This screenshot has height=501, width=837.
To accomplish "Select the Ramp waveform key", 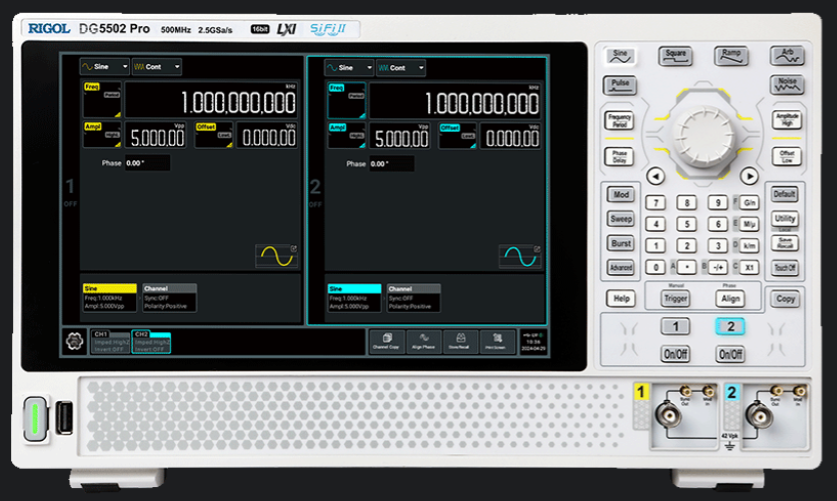I will (731, 56).
